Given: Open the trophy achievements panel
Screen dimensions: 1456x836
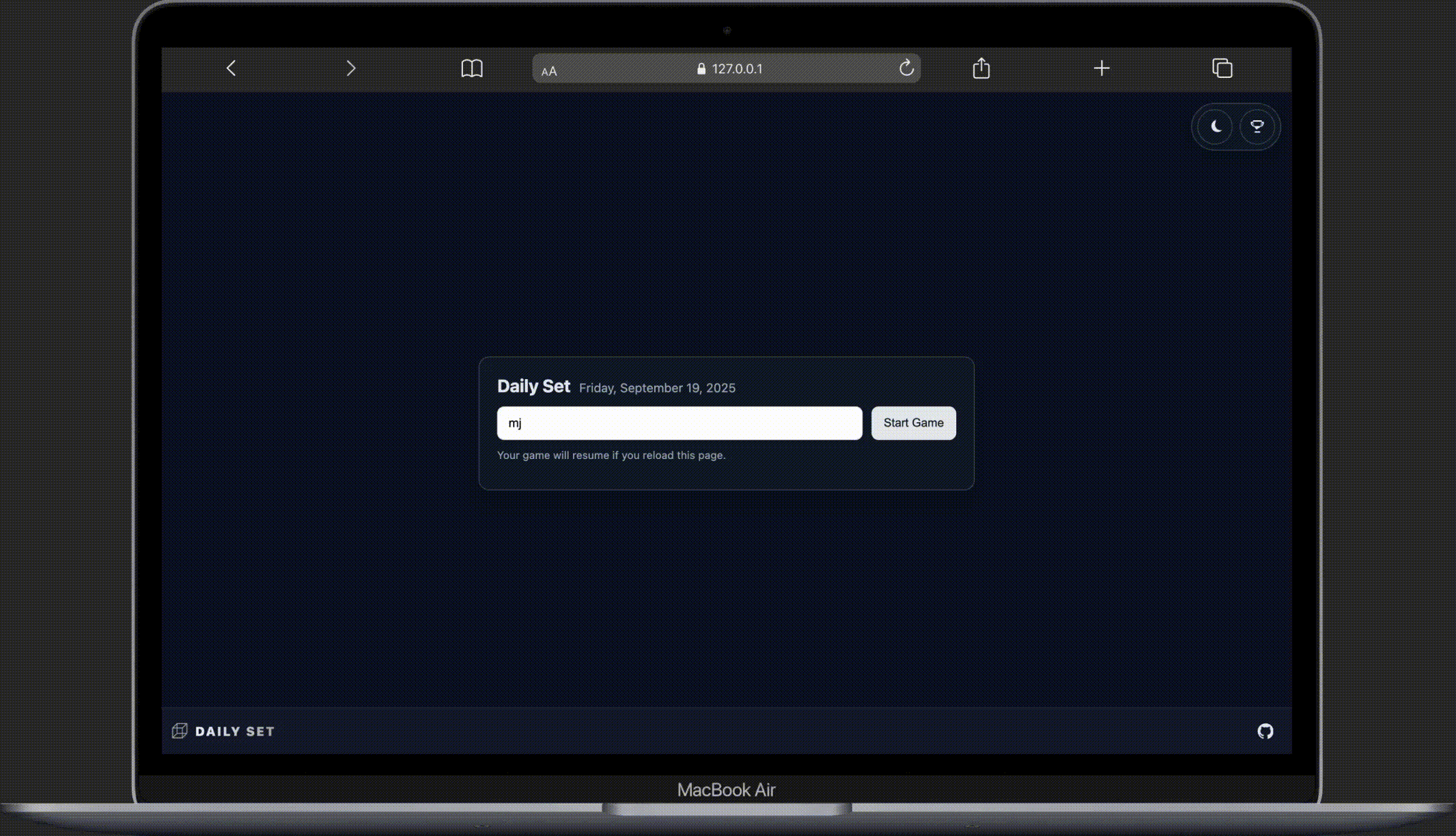Looking at the screenshot, I should (x=1257, y=126).
